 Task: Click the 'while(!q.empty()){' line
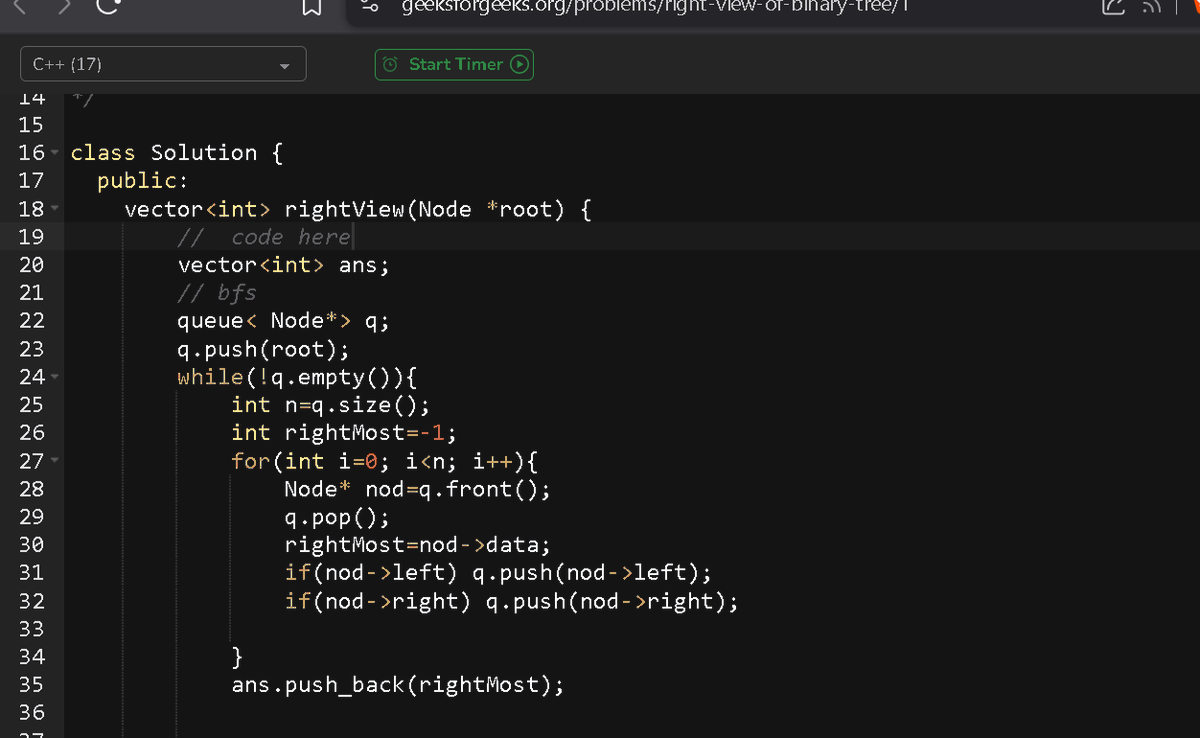point(297,377)
